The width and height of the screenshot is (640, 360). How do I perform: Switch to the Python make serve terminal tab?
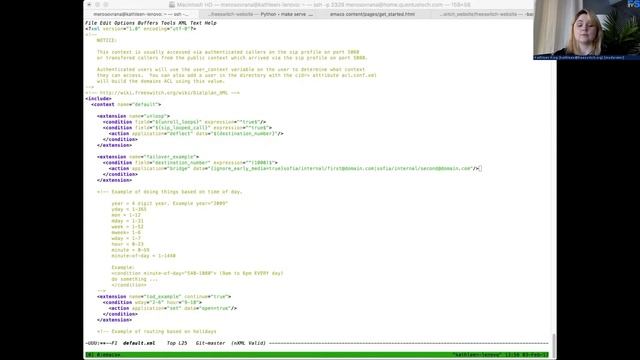(x=260, y=14)
